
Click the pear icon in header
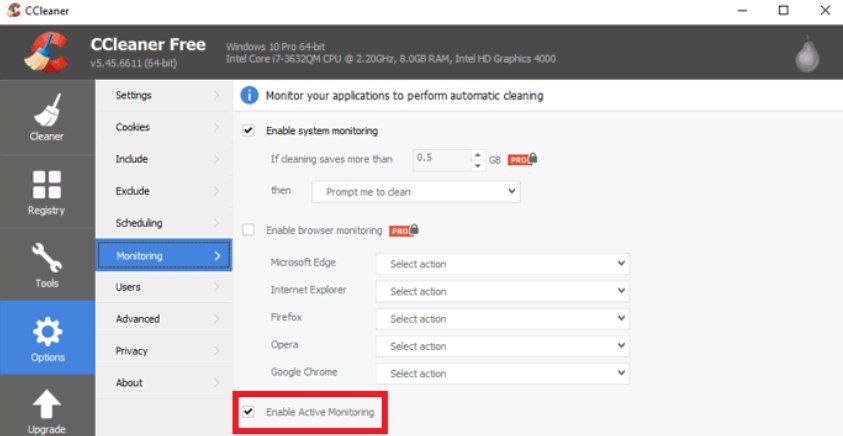[x=807, y=53]
